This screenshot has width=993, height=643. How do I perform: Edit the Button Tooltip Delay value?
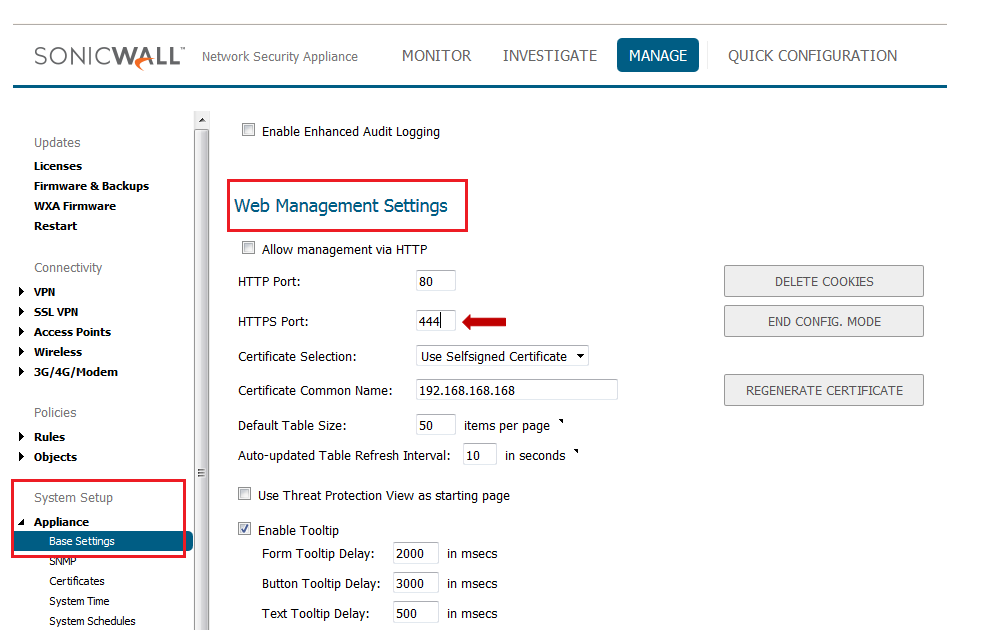(x=415, y=583)
